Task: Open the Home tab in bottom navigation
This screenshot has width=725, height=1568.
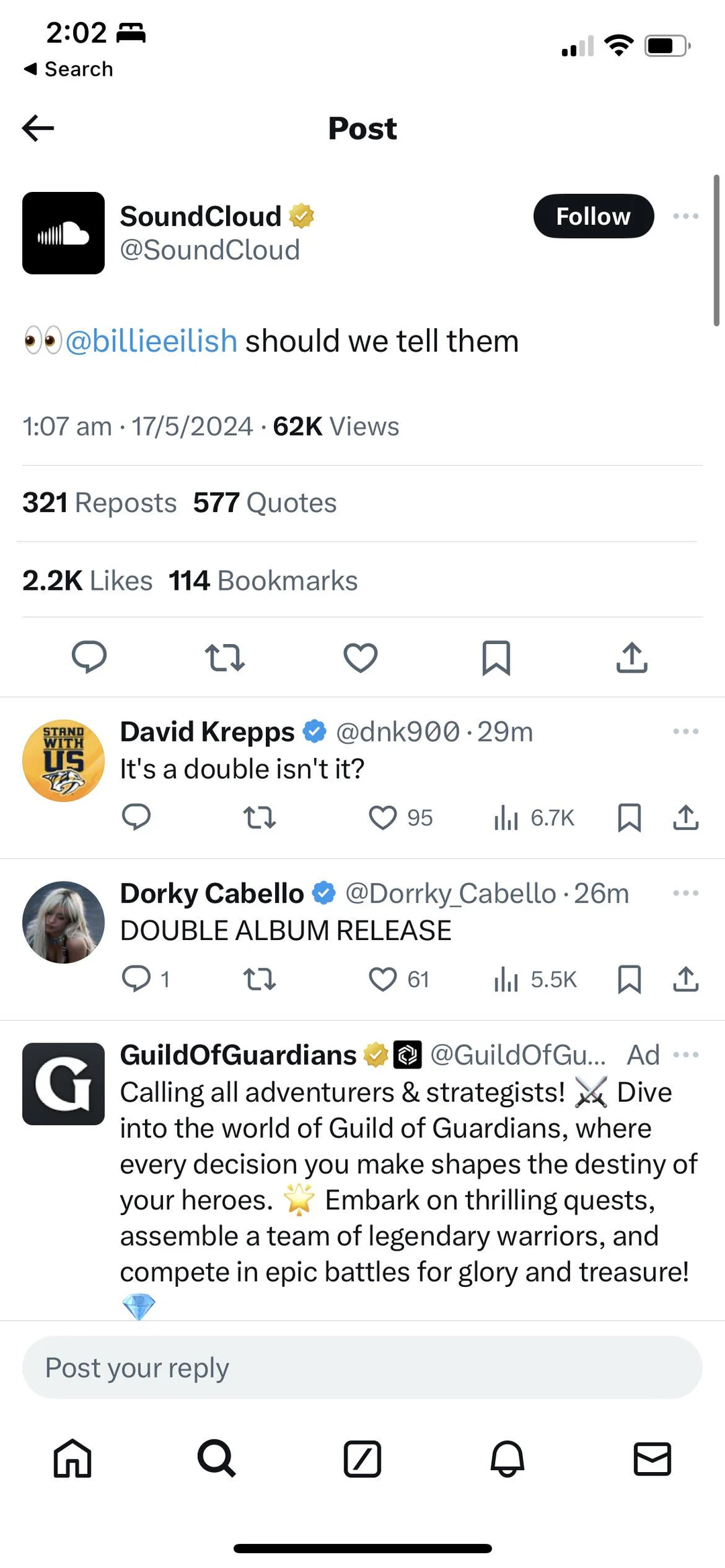Action: pos(72,1459)
